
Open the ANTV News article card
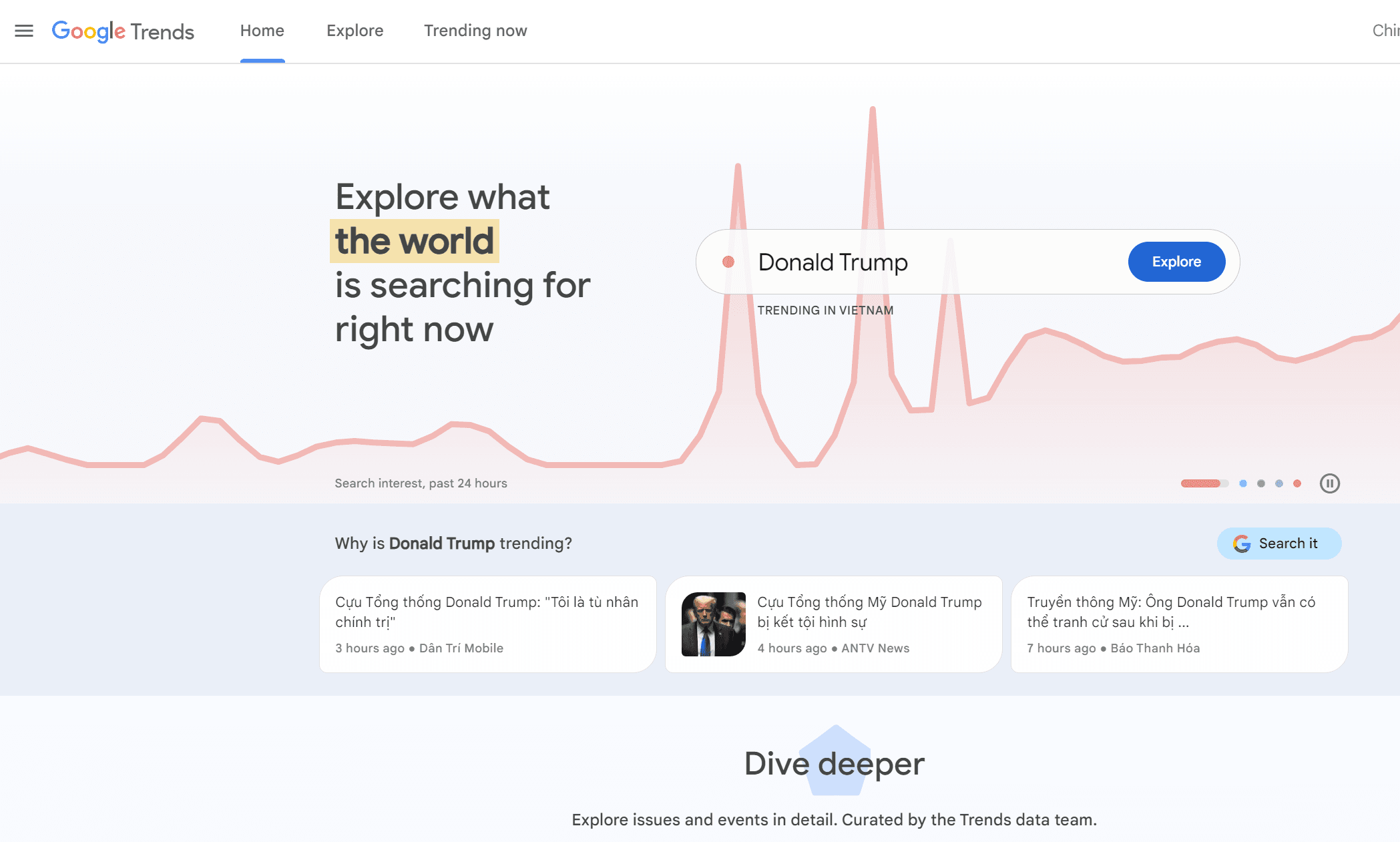pyautogui.click(x=834, y=624)
